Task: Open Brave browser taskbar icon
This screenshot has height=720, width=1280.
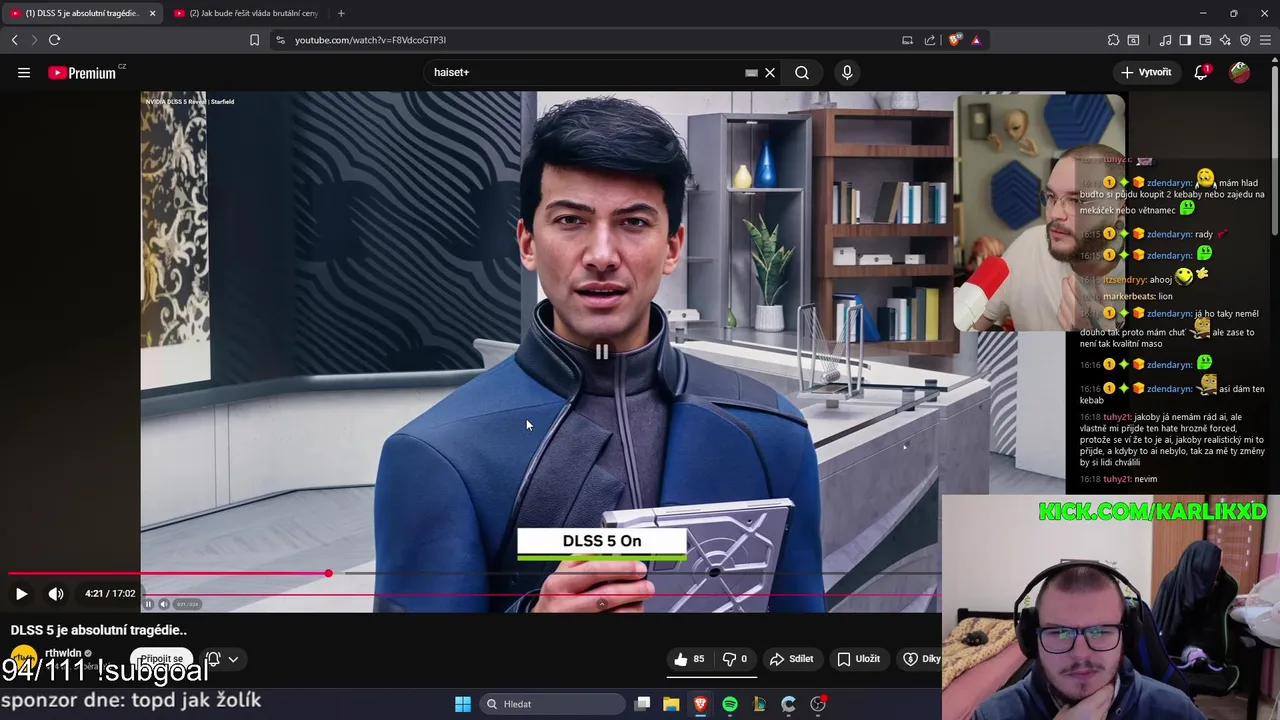Action: click(x=701, y=704)
